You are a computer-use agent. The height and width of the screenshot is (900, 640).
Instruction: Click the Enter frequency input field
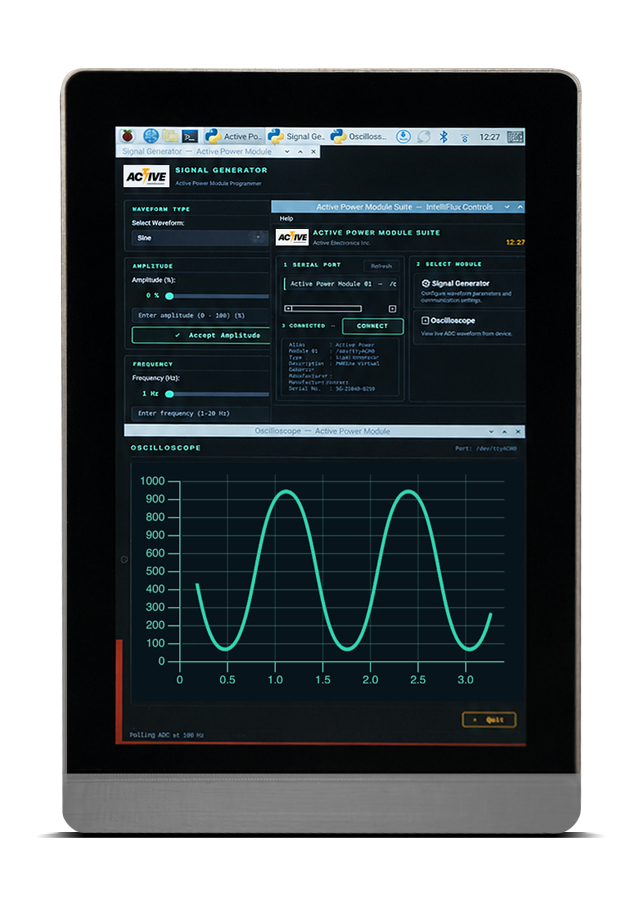pos(201,413)
